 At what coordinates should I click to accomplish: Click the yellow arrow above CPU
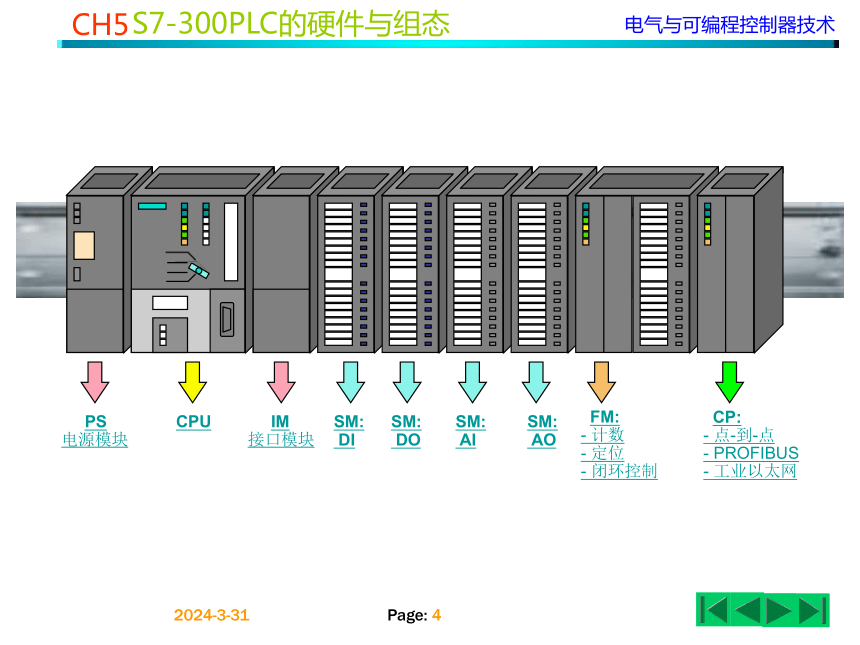pos(193,382)
